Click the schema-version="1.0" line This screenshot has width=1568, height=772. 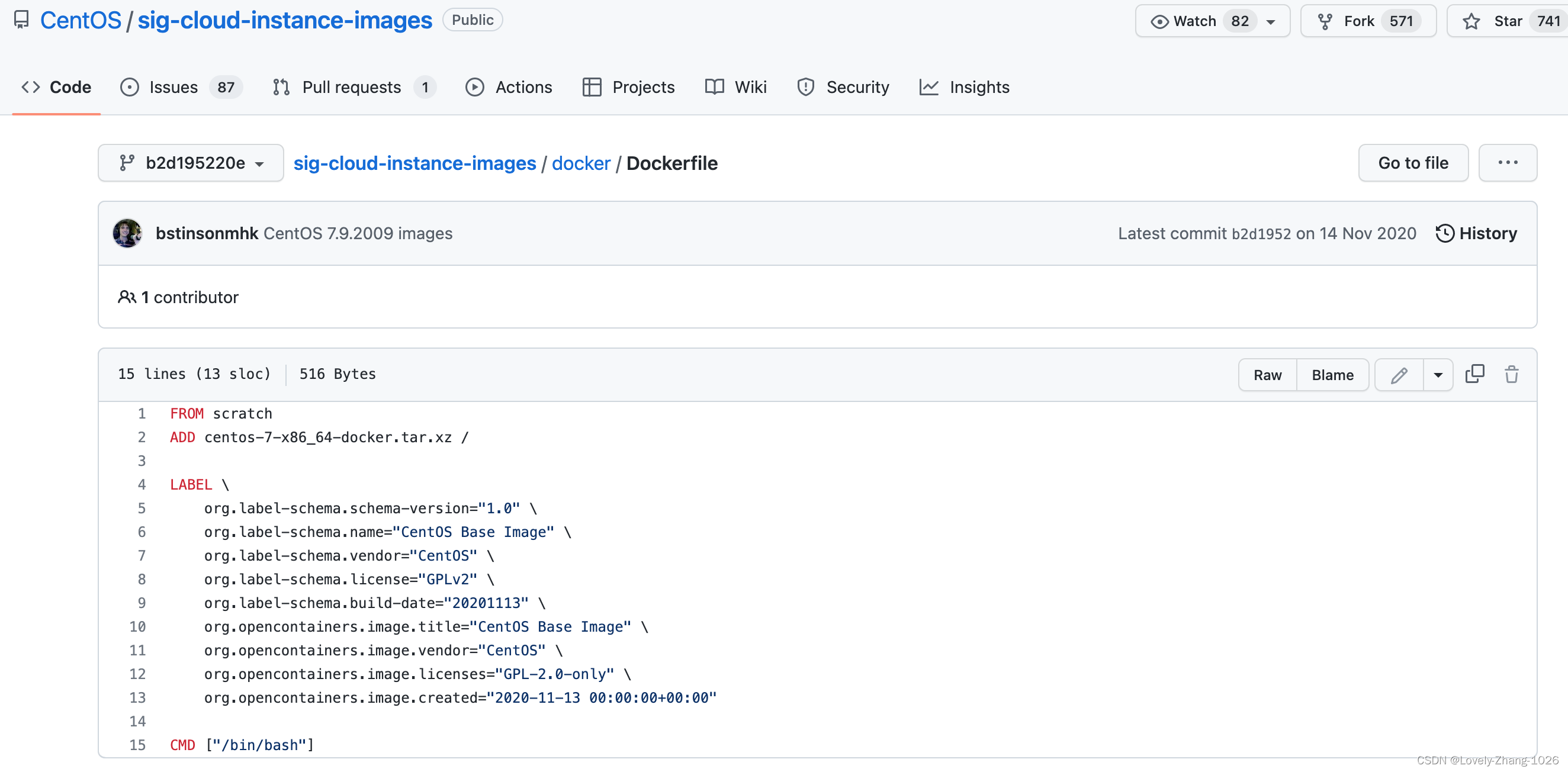pos(370,509)
